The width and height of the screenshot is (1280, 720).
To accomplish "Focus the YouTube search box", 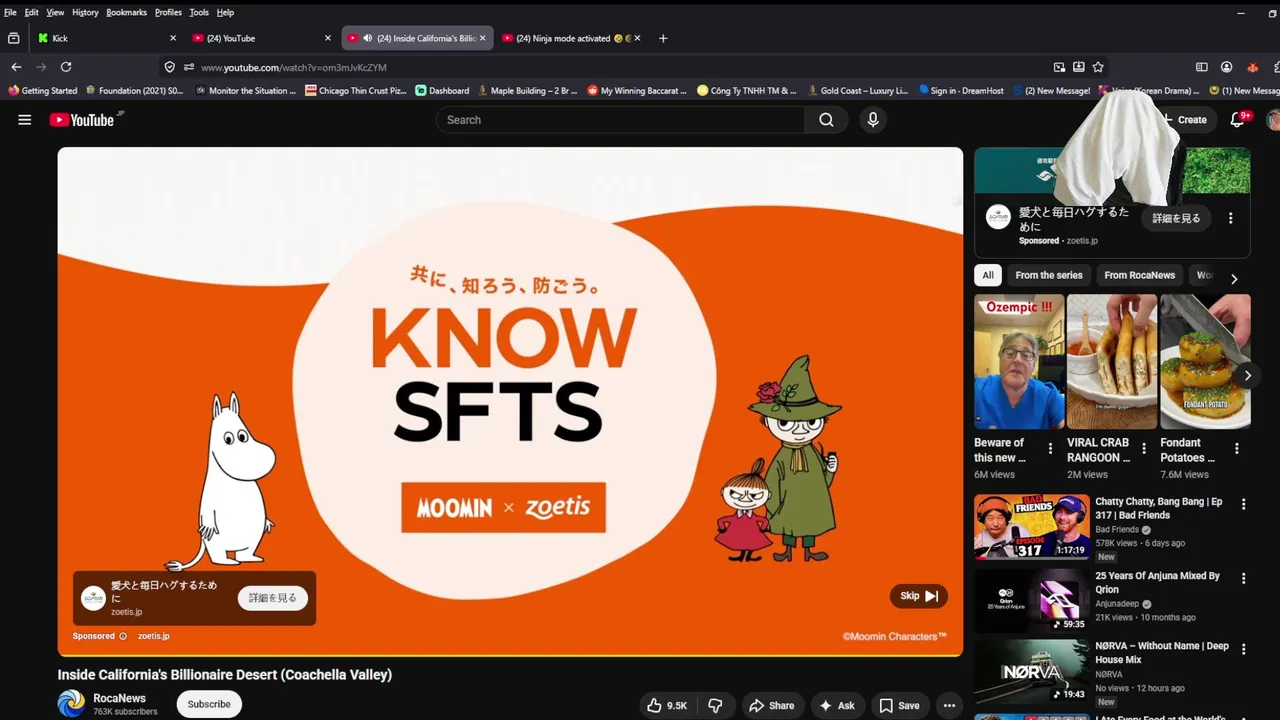I will click(620, 120).
